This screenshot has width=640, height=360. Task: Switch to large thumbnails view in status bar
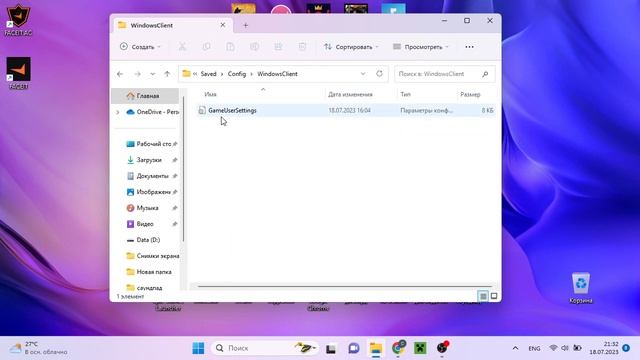pos(494,296)
